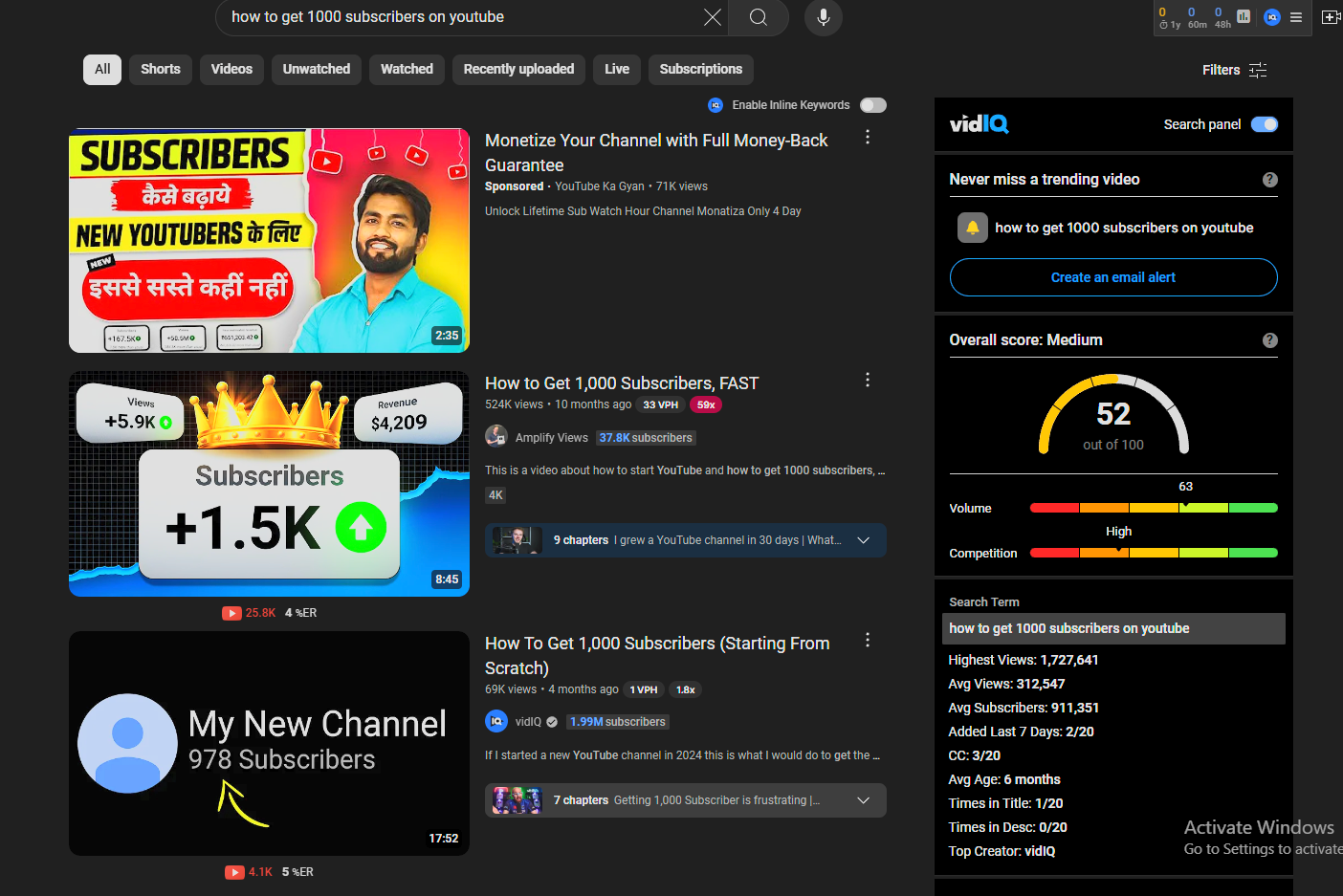Open options menu for the Starting From Scratch video

868,640
